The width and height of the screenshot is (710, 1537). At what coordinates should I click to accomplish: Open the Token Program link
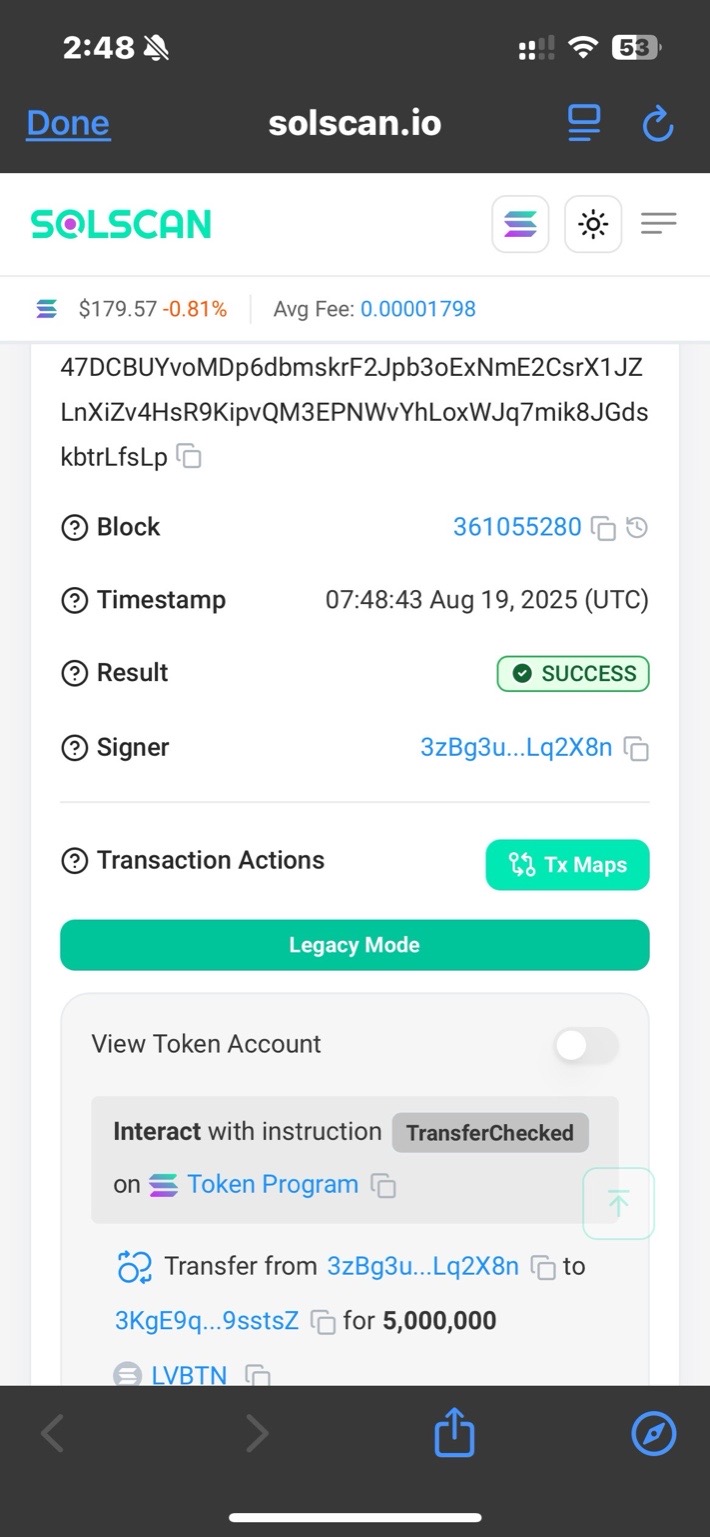[272, 1184]
